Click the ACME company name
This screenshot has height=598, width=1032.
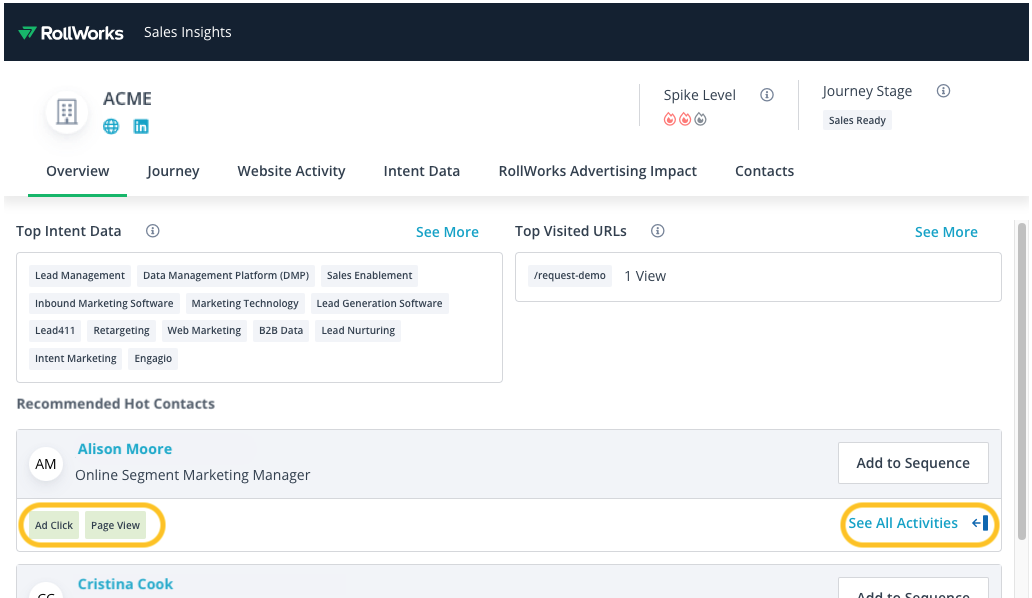(128, 99)
